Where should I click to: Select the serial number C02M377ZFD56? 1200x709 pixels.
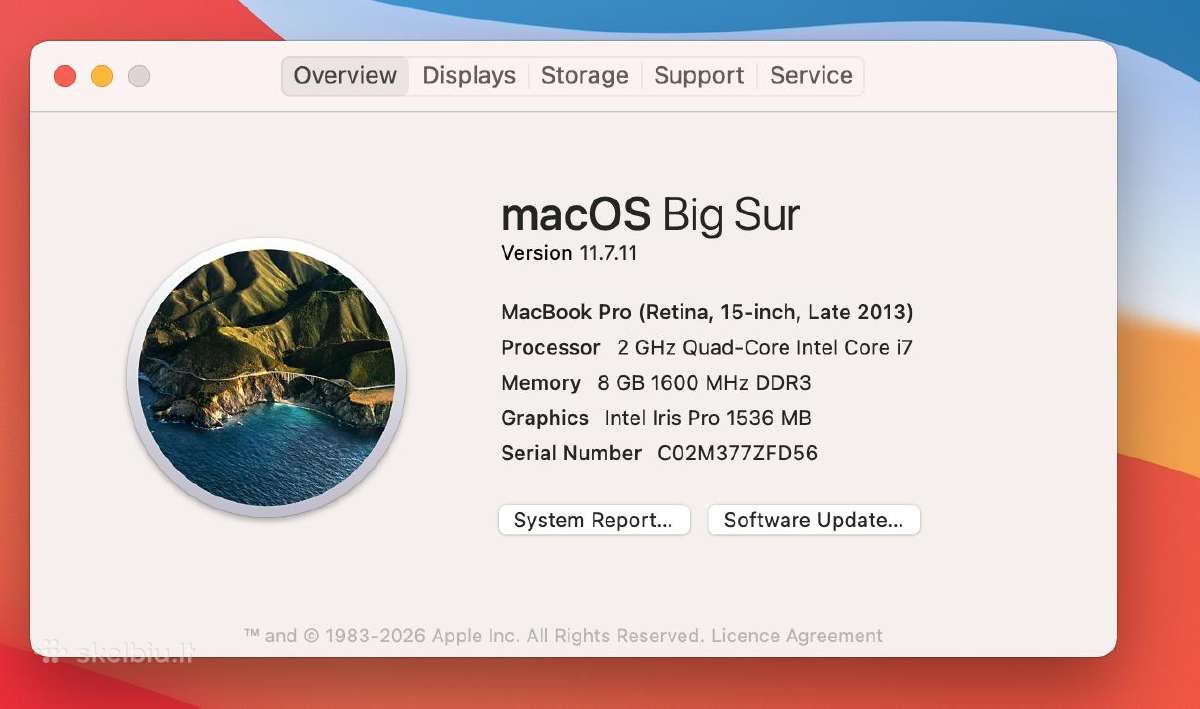[737, 453]
